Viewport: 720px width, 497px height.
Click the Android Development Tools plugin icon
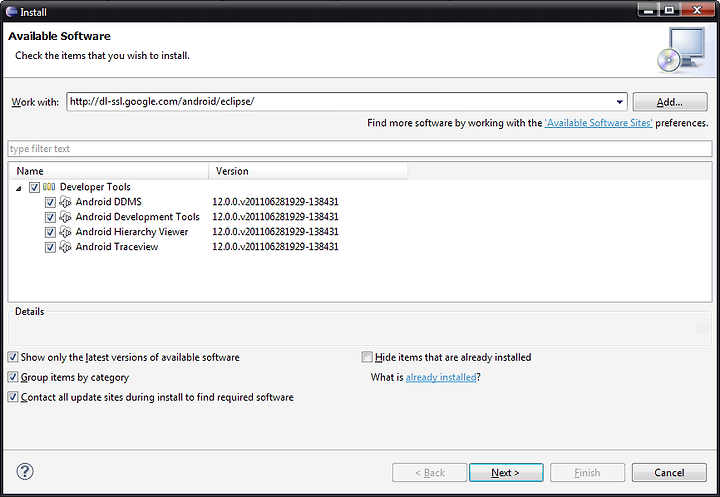(x=65, y=217)
